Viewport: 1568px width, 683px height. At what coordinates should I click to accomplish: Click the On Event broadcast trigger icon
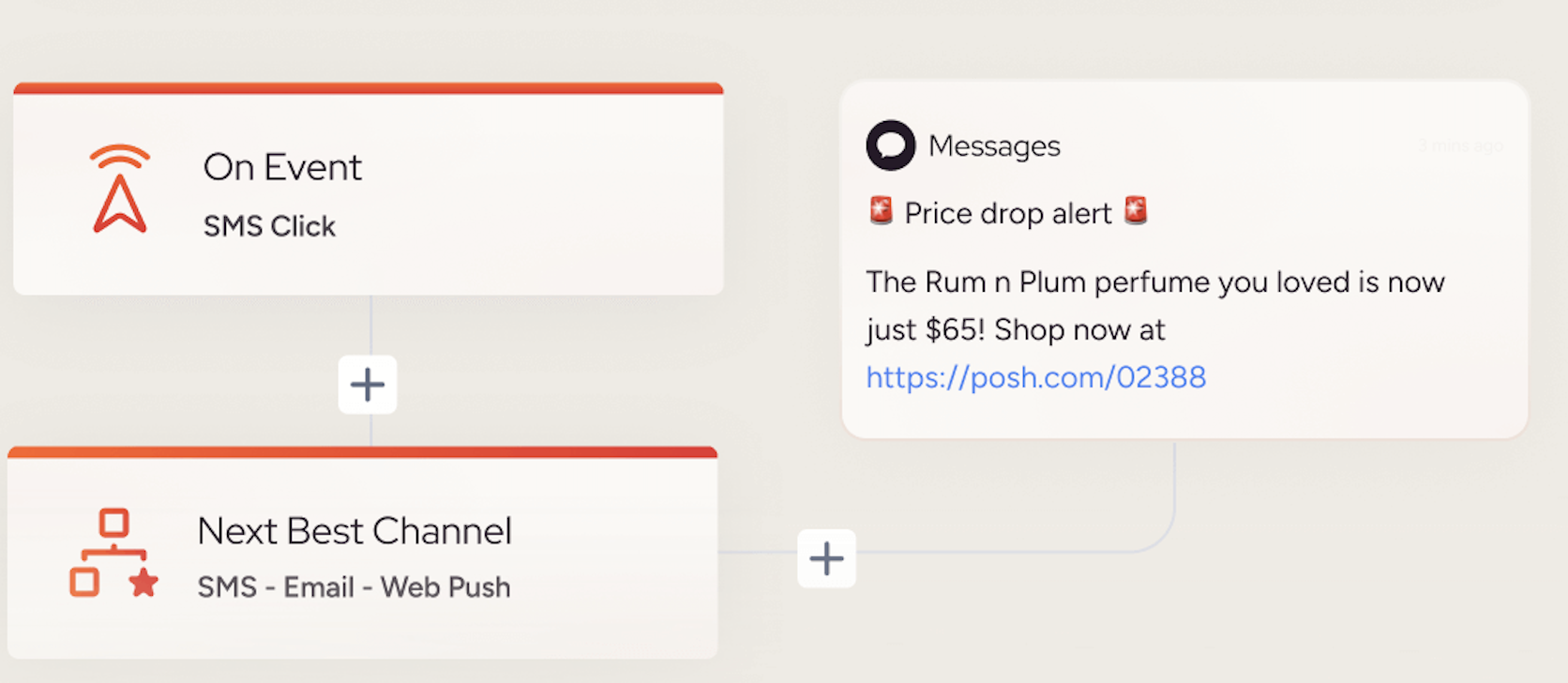point(120,188)
